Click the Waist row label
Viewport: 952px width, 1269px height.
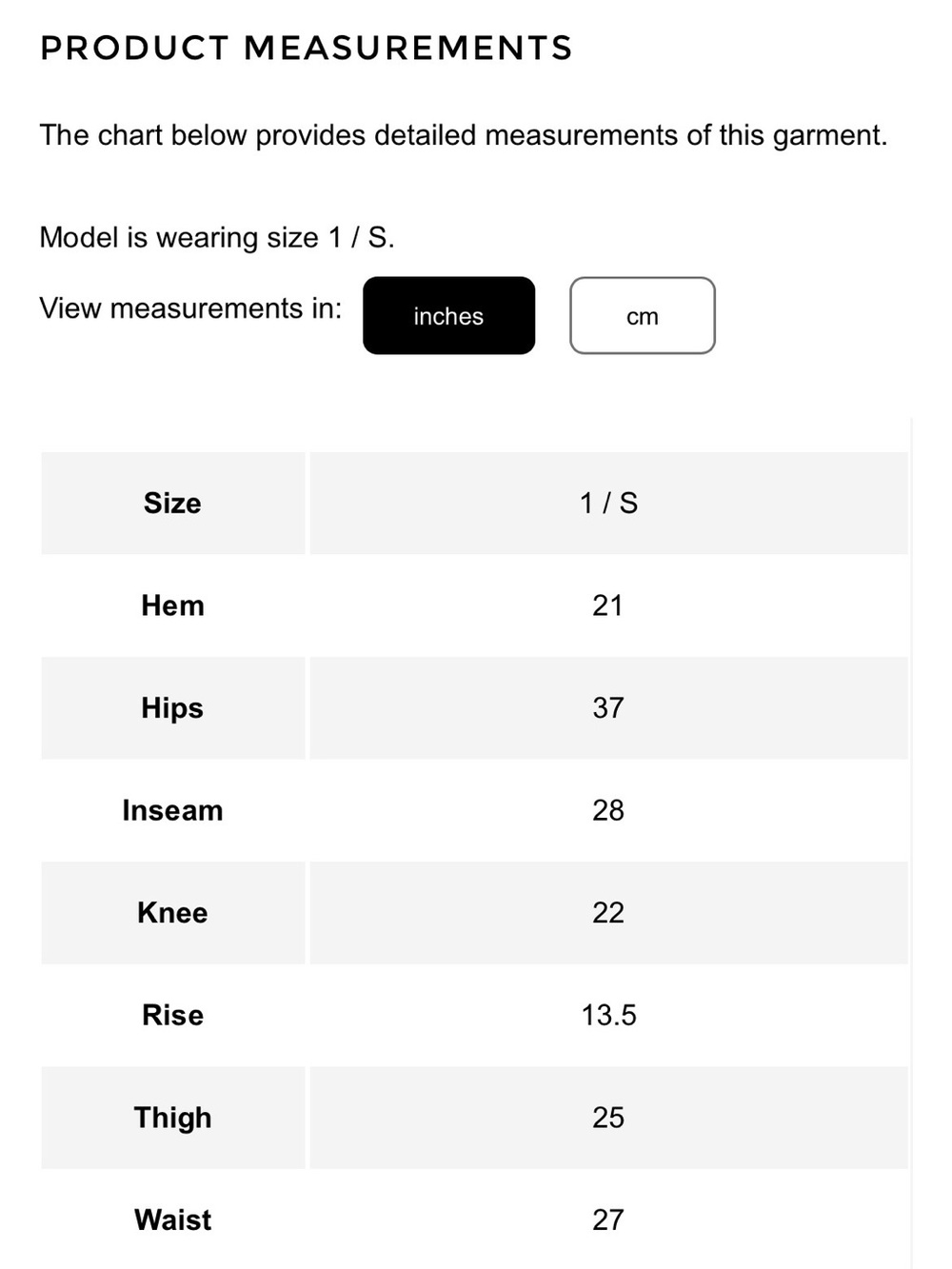(x=172, y=1219)
